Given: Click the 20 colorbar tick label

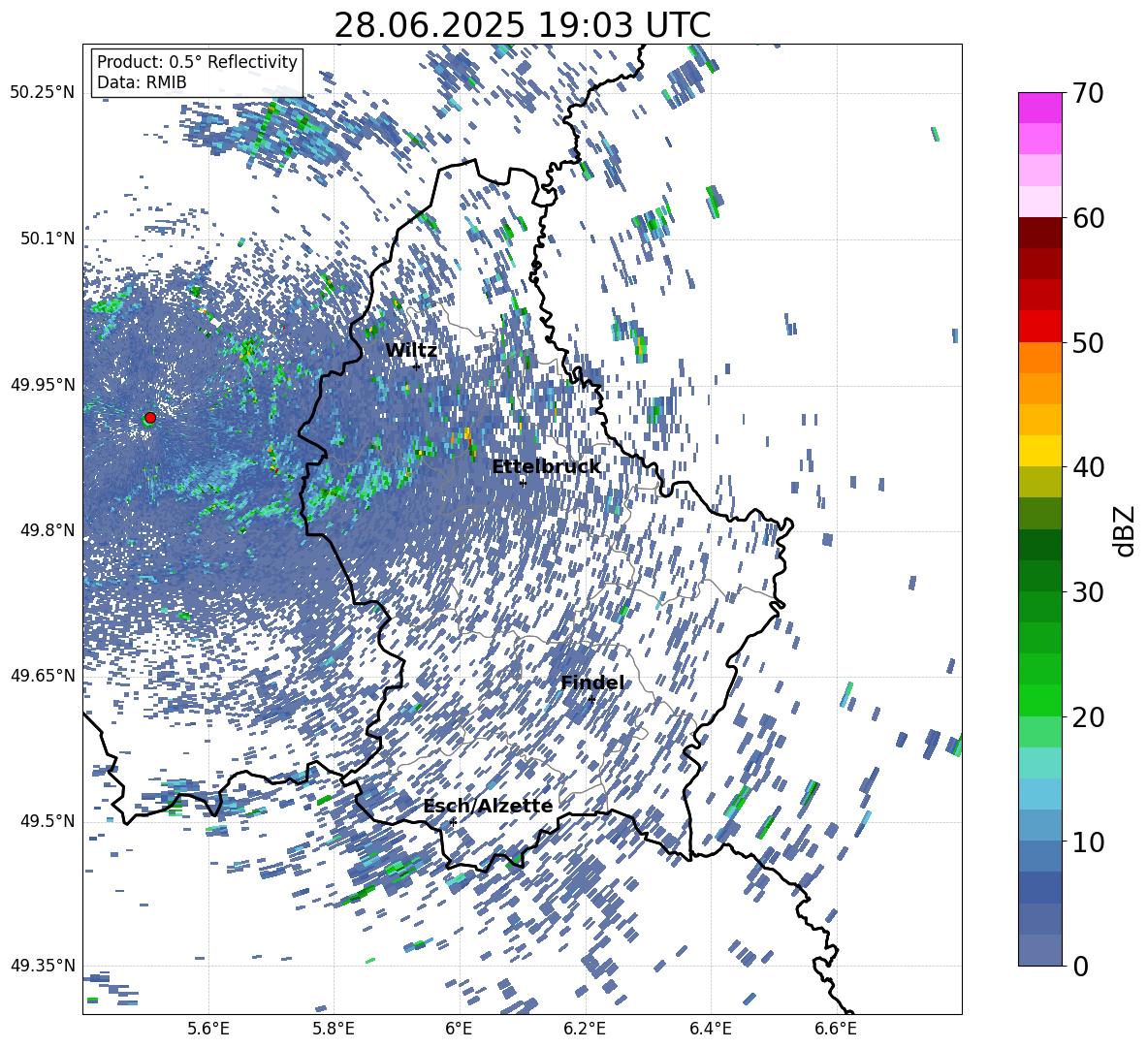Looking at the screenshot, I should point(1088,716).
